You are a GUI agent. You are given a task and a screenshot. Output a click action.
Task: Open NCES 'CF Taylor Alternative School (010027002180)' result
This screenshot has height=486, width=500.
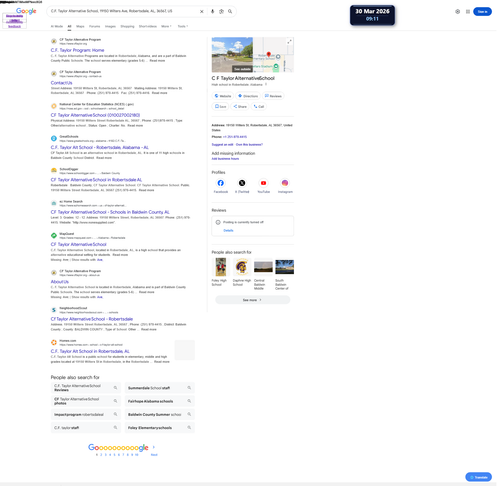(95, 115)
